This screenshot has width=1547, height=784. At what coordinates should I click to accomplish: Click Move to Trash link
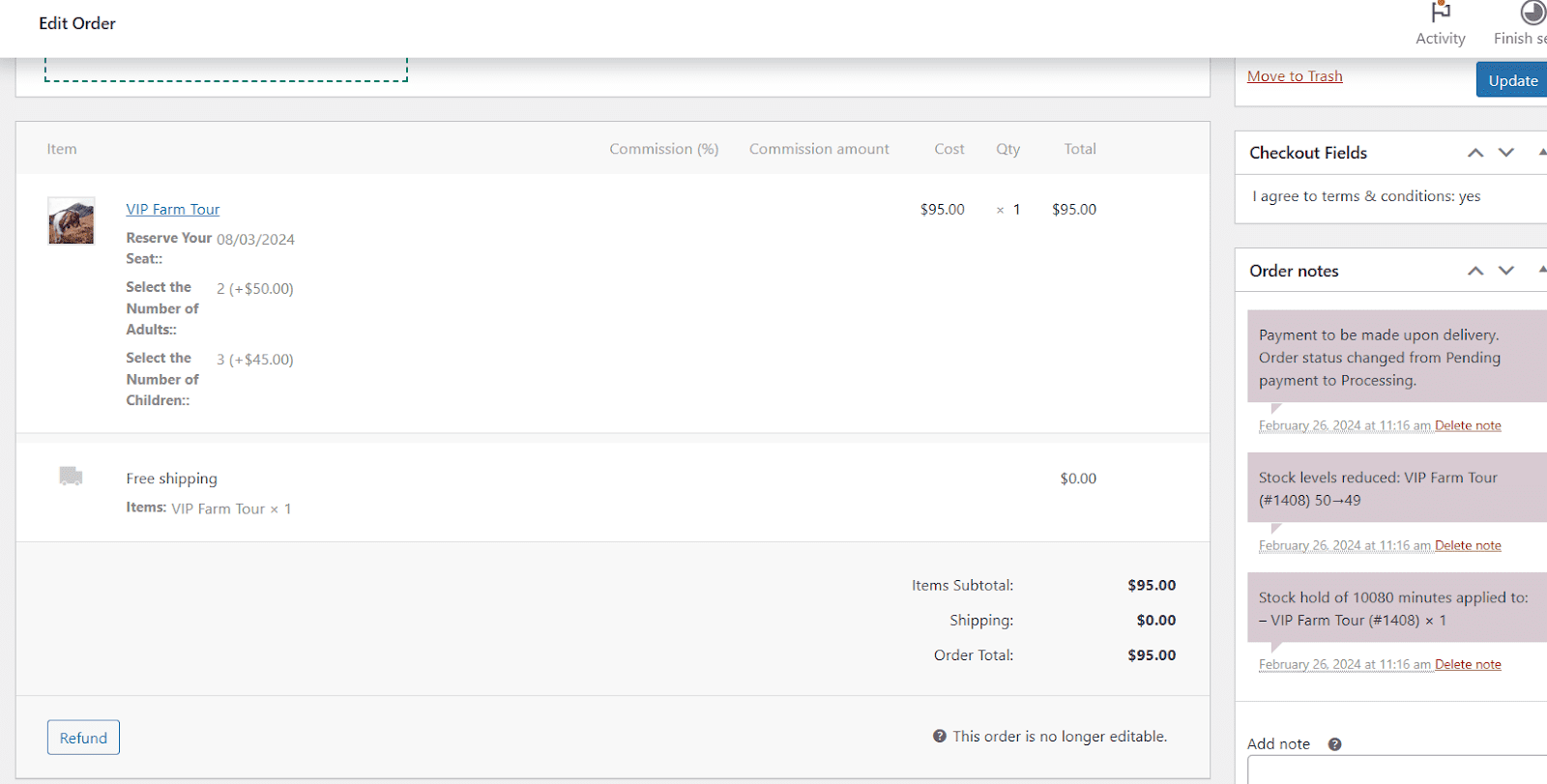pyautogui.click(x=1295, y=76)
